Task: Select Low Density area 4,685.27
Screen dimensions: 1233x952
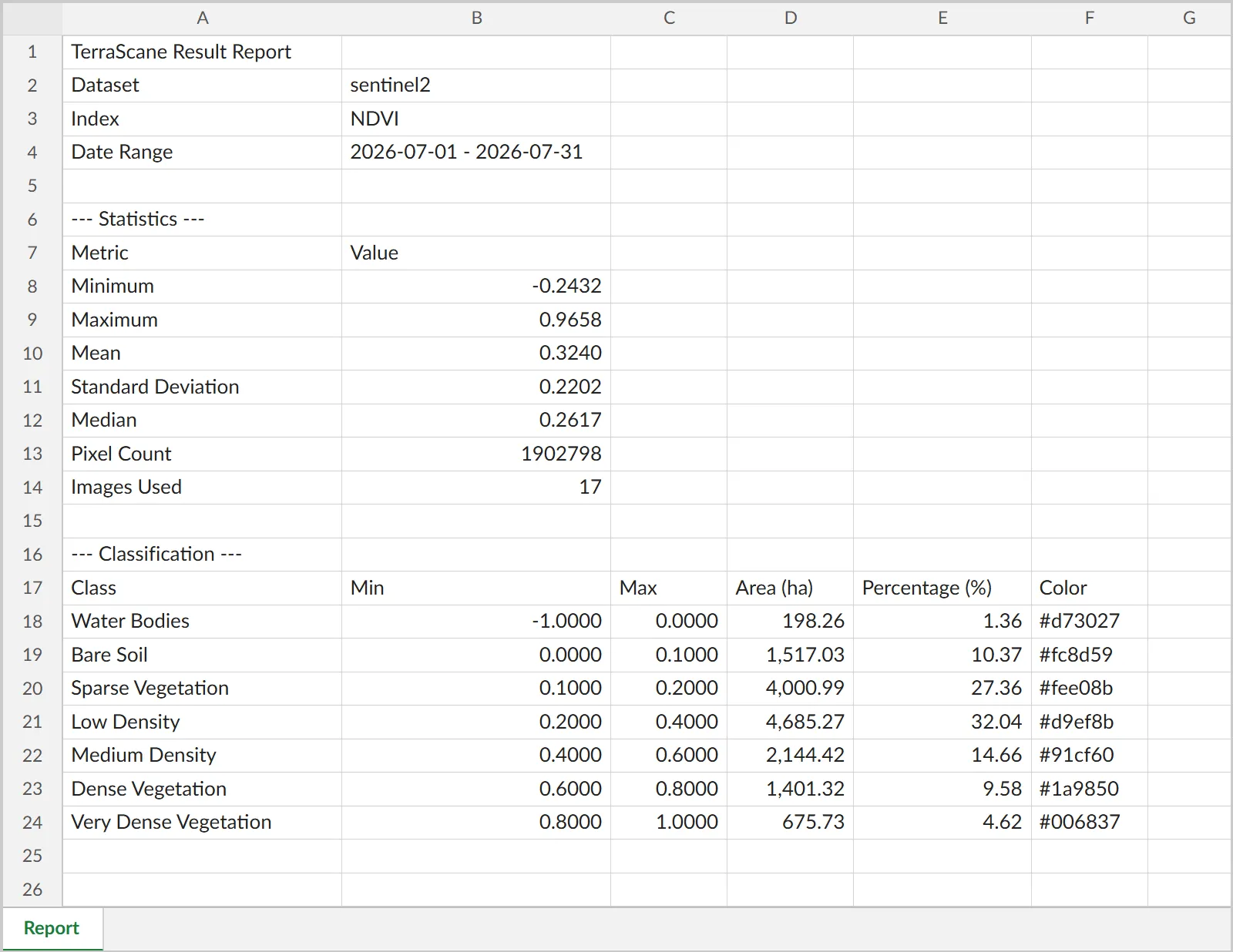Action: 790,722
